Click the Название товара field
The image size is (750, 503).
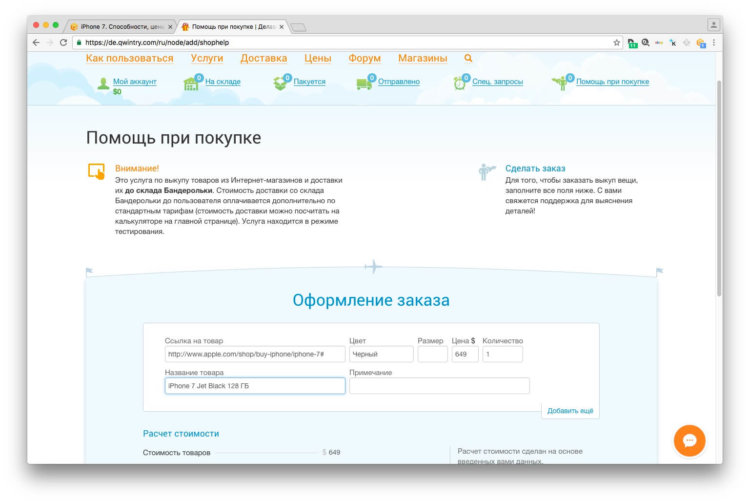coord(255,386)
